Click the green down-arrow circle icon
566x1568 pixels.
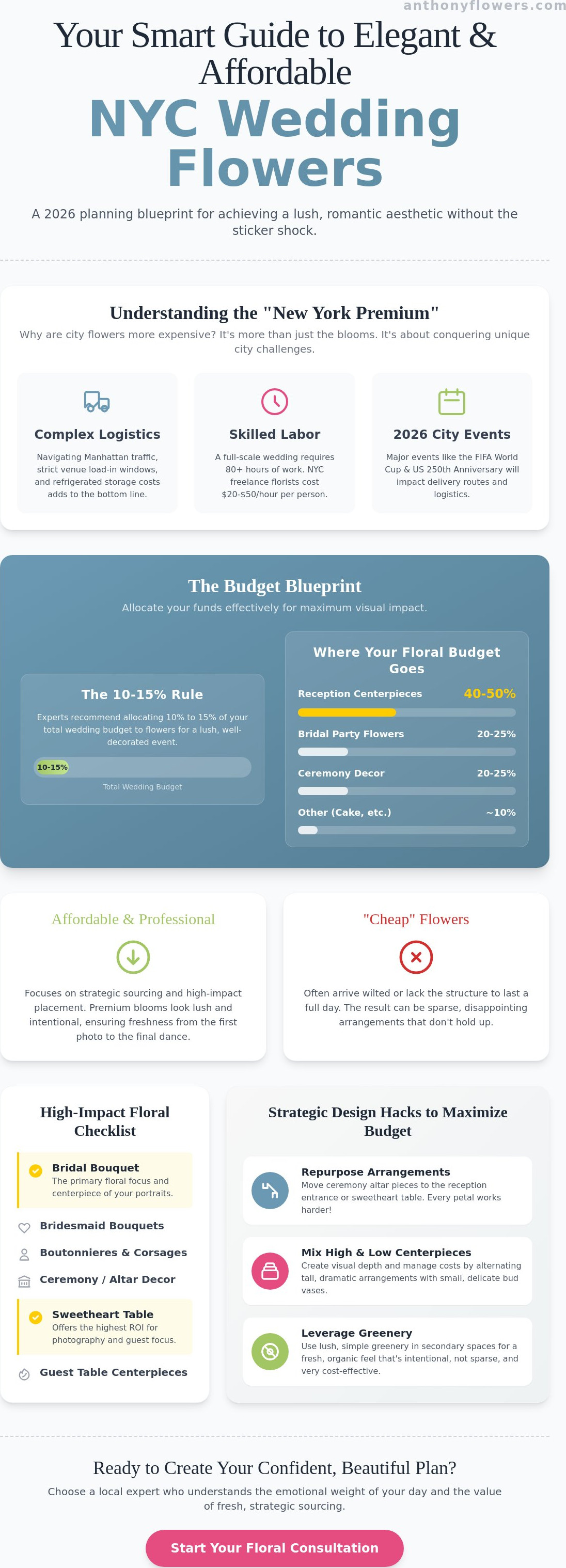133,957
